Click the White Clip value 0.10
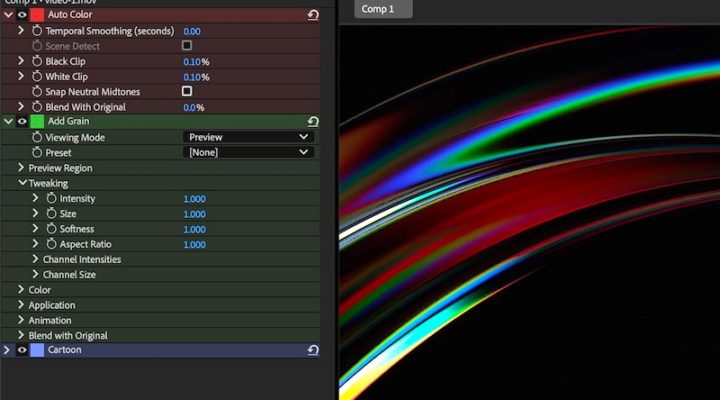 pyautogui.click(x=192, y=77)
